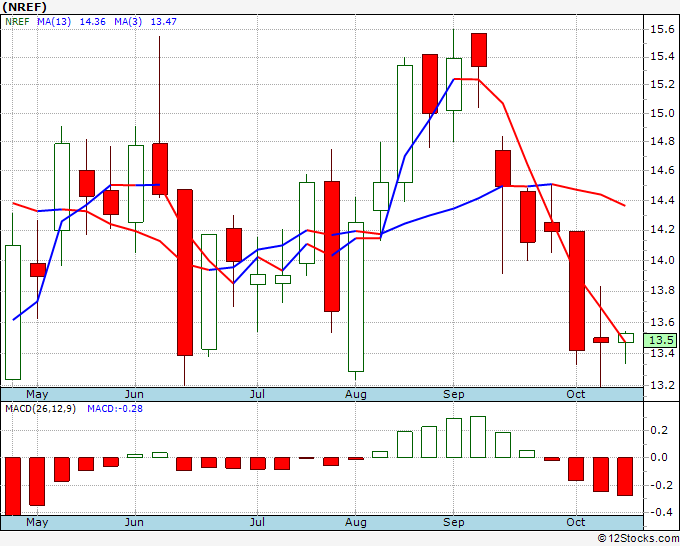Click the MACD(26,12,9) indicator label
This screenshot has height=546, width=680.
pyautogui.click(x=40, y=409)
